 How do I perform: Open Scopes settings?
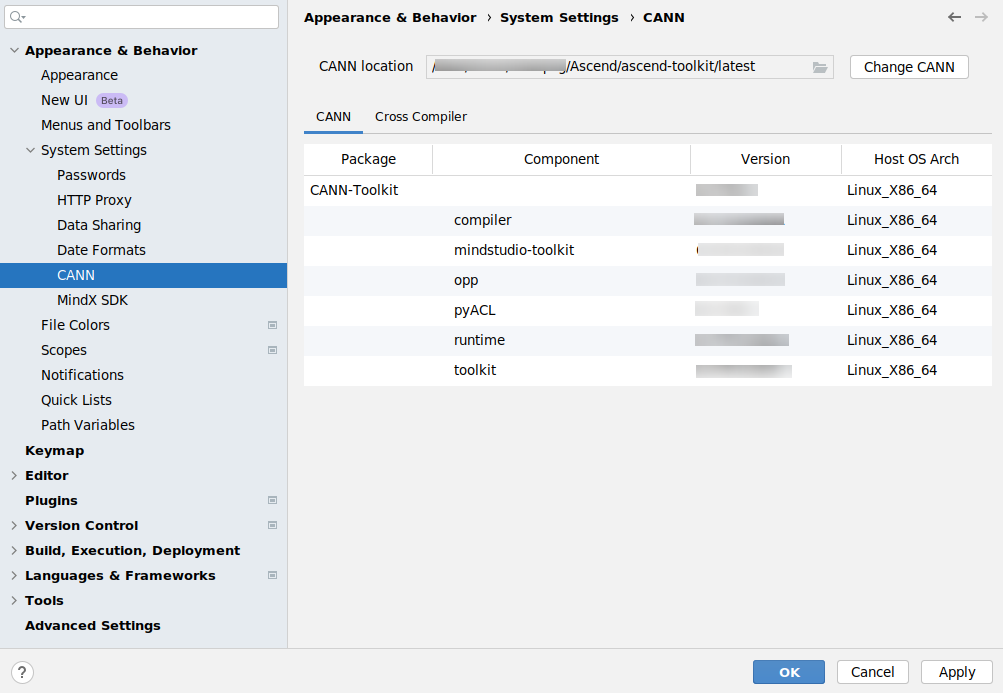pyautogui.click(x=64, y=350)
